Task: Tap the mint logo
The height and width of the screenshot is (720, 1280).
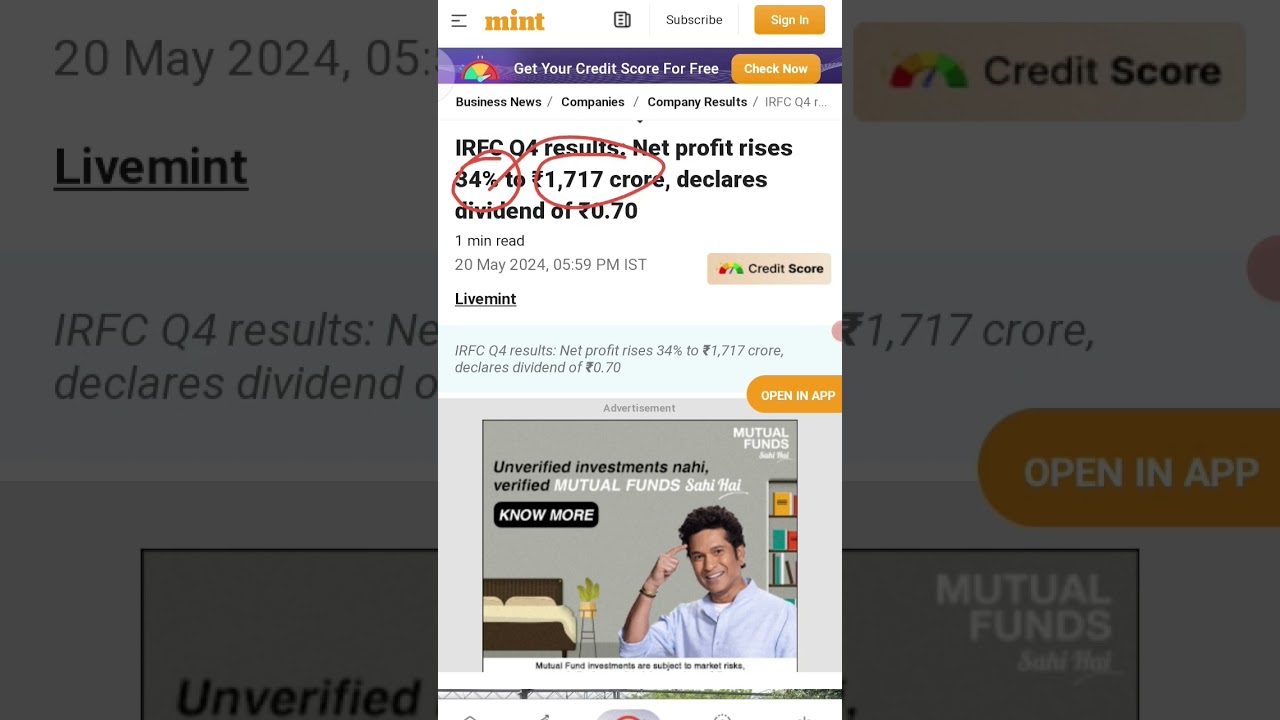Action: click(515, 20)
